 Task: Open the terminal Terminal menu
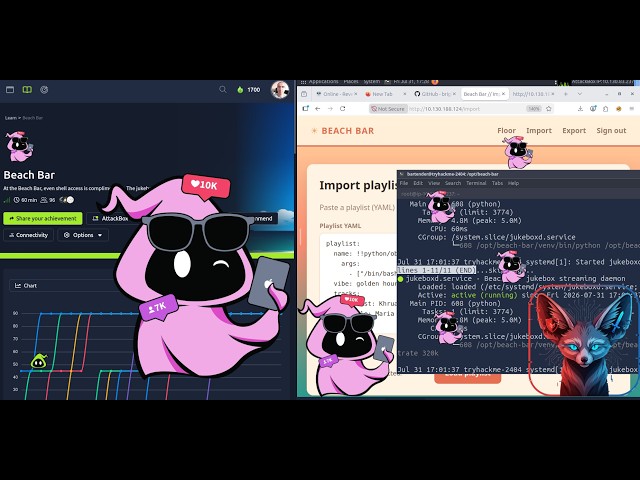(476, 183)
